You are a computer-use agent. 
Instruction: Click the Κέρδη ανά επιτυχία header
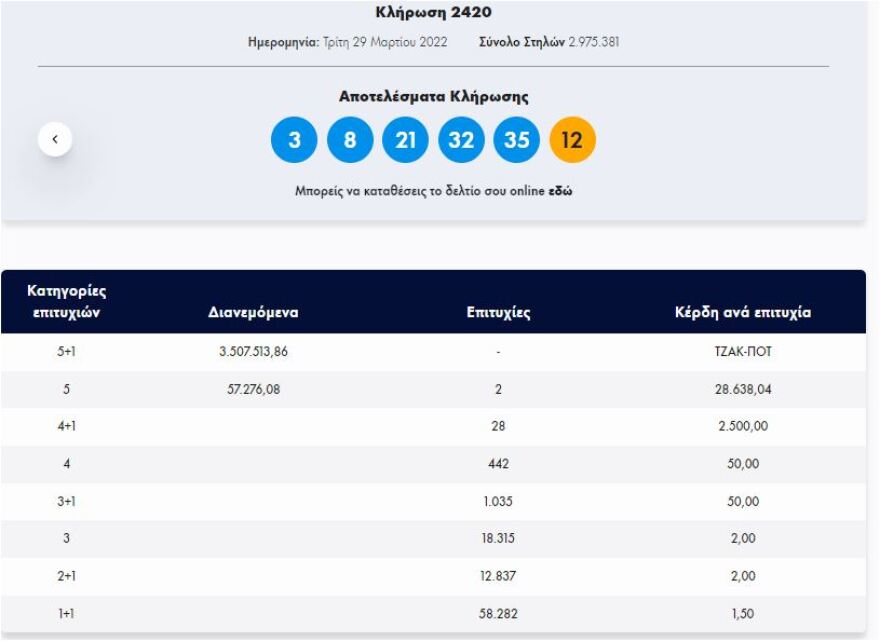(x=743, y=312)
